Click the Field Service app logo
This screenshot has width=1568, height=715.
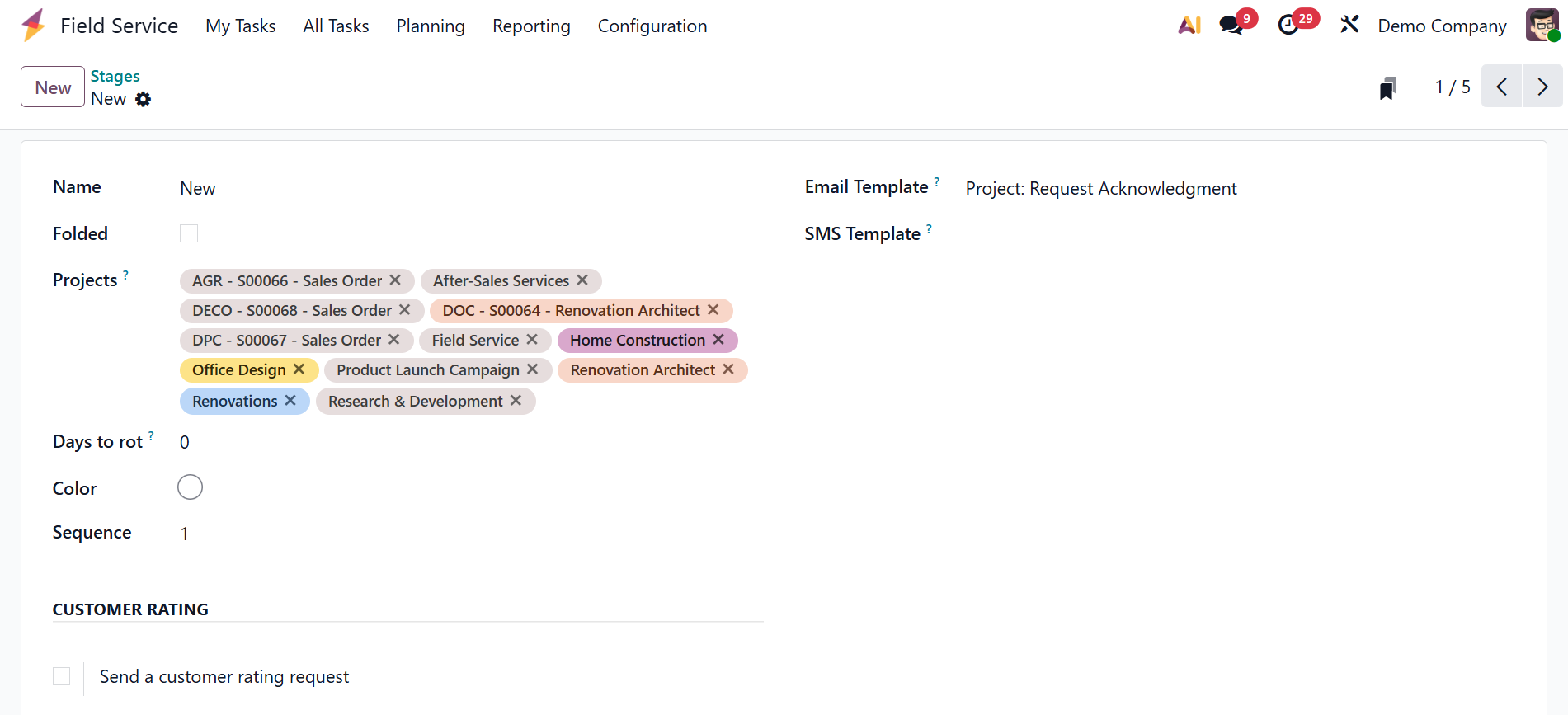pos(34,26)
